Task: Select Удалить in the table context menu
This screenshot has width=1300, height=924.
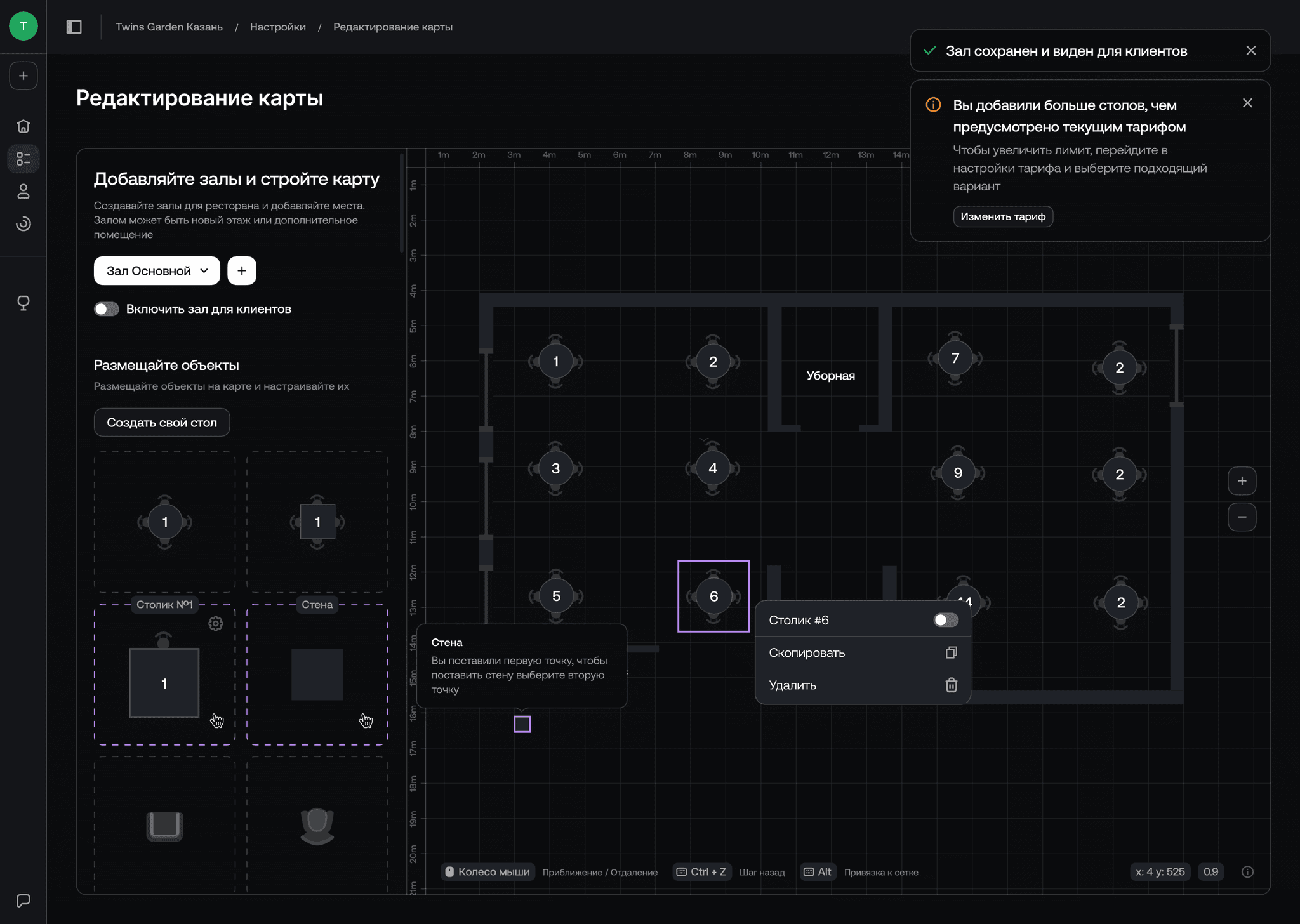Action: pos(792,685)
